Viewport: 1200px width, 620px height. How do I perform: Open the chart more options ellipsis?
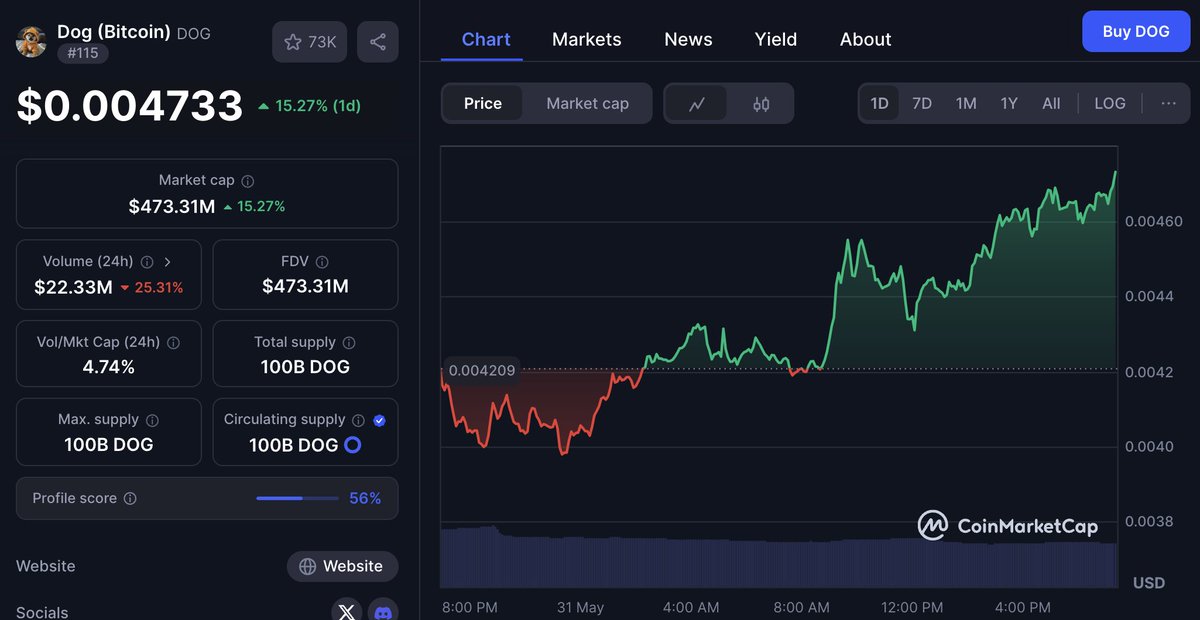[x=1168, y=103]
